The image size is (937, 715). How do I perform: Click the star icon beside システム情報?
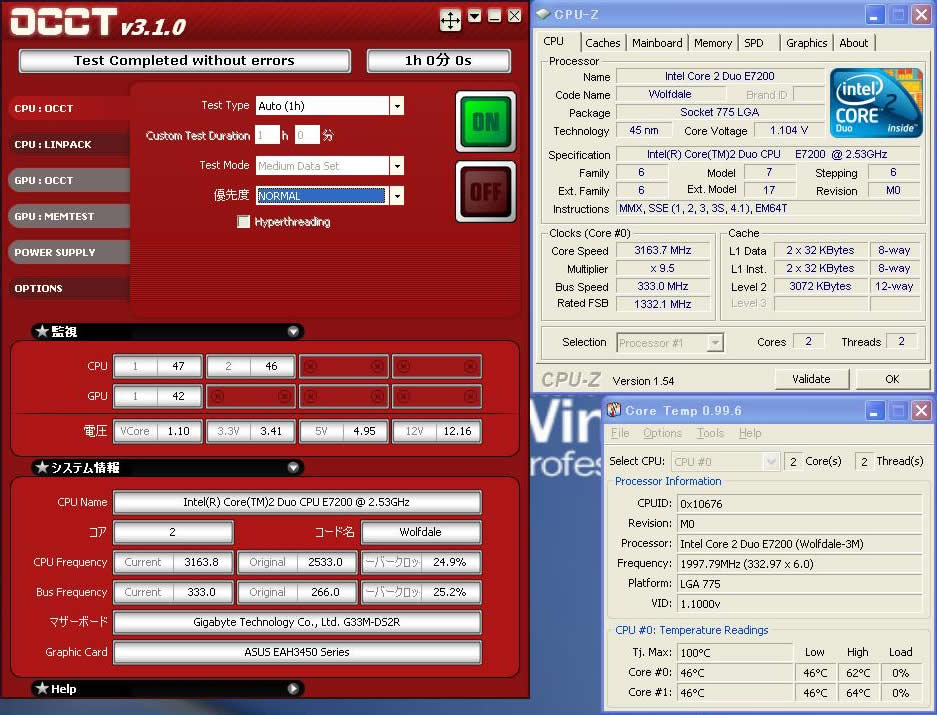(42, 467)
